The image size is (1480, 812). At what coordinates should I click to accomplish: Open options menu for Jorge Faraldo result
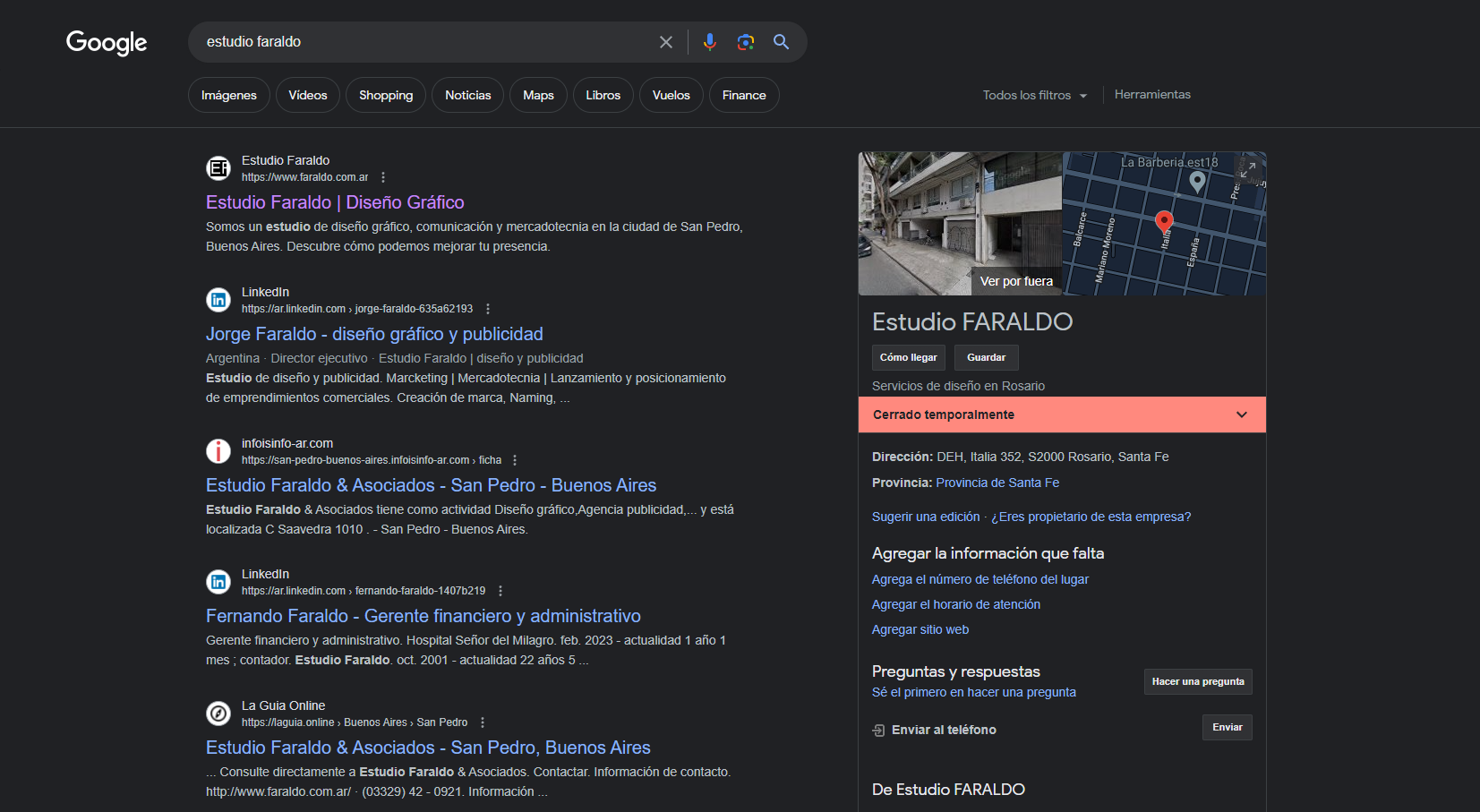[x=488, y=309]
